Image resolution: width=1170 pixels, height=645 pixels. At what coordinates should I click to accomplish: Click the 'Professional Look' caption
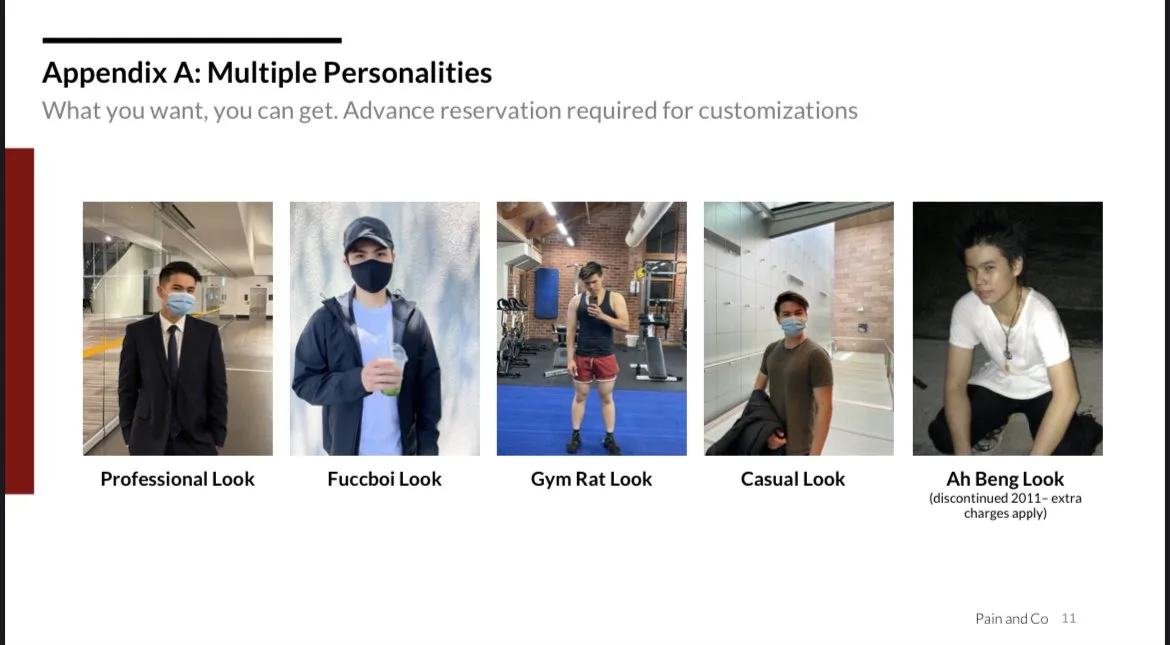(x=178, y=479)
